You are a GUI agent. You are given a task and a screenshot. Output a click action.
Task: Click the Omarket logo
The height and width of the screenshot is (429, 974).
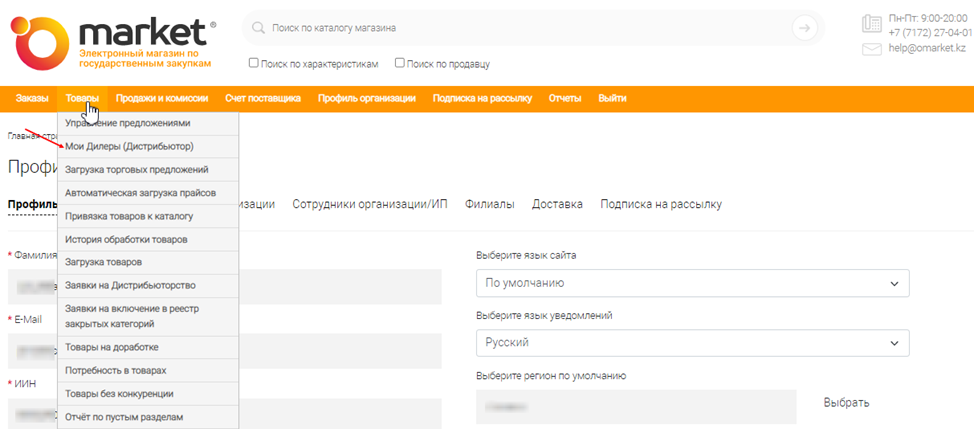110,42
